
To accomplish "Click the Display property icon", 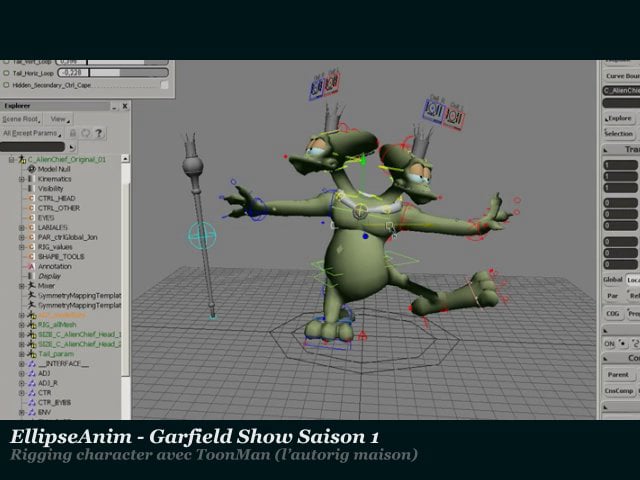I will [x=30, y=276].
